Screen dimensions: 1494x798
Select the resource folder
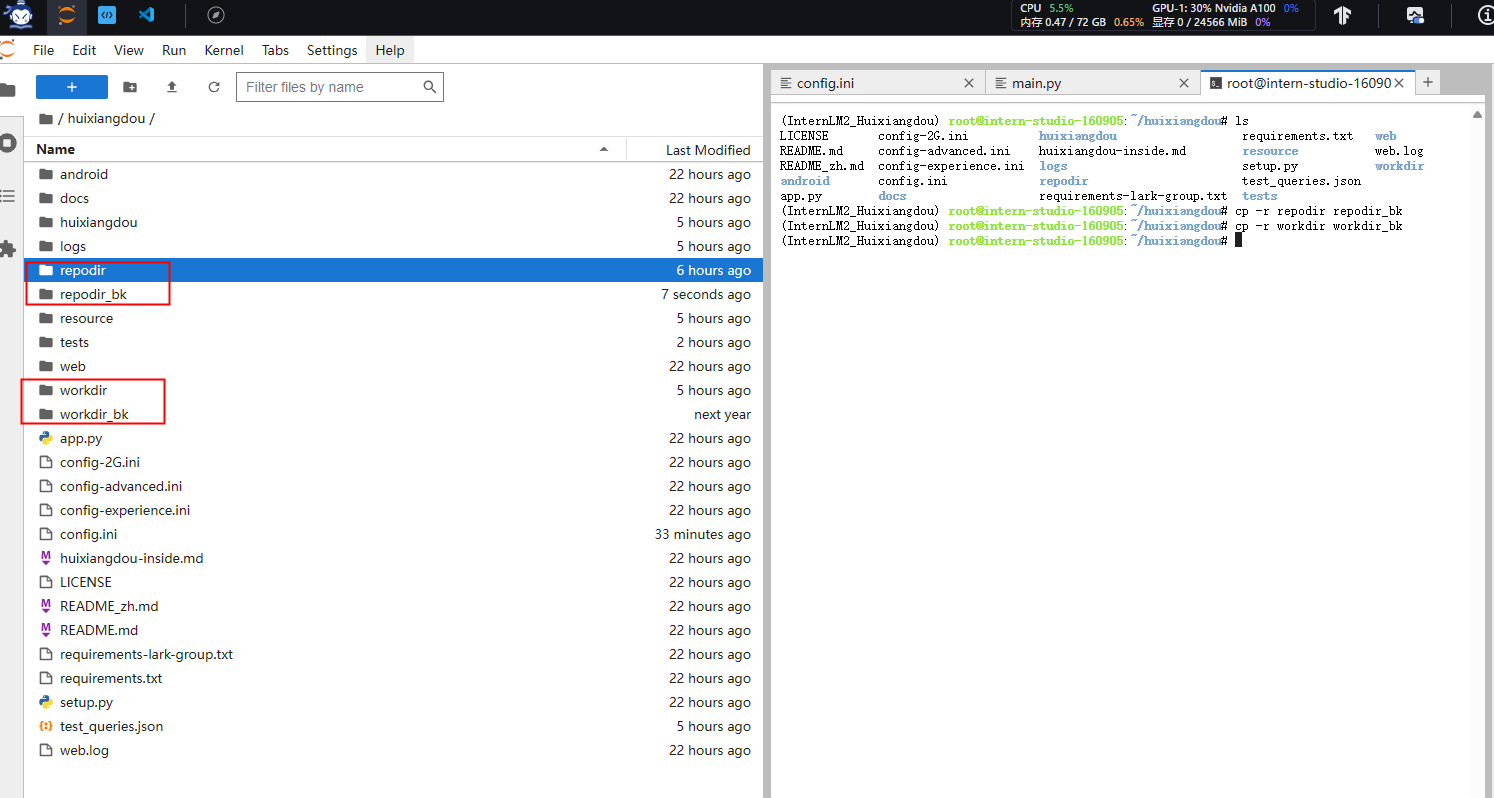tap(395, 318)
